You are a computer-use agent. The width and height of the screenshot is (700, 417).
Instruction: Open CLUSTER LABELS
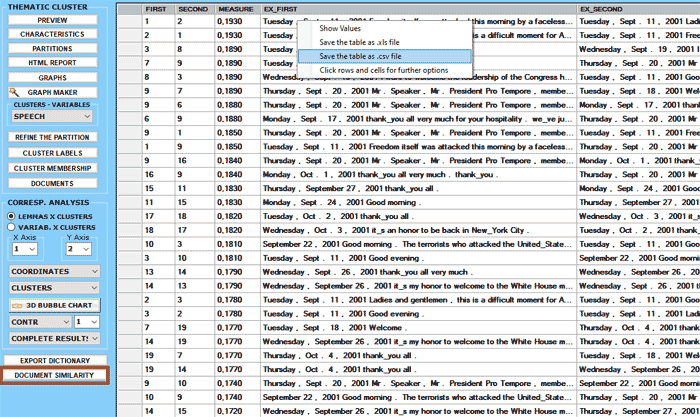[x=53, y=153]
